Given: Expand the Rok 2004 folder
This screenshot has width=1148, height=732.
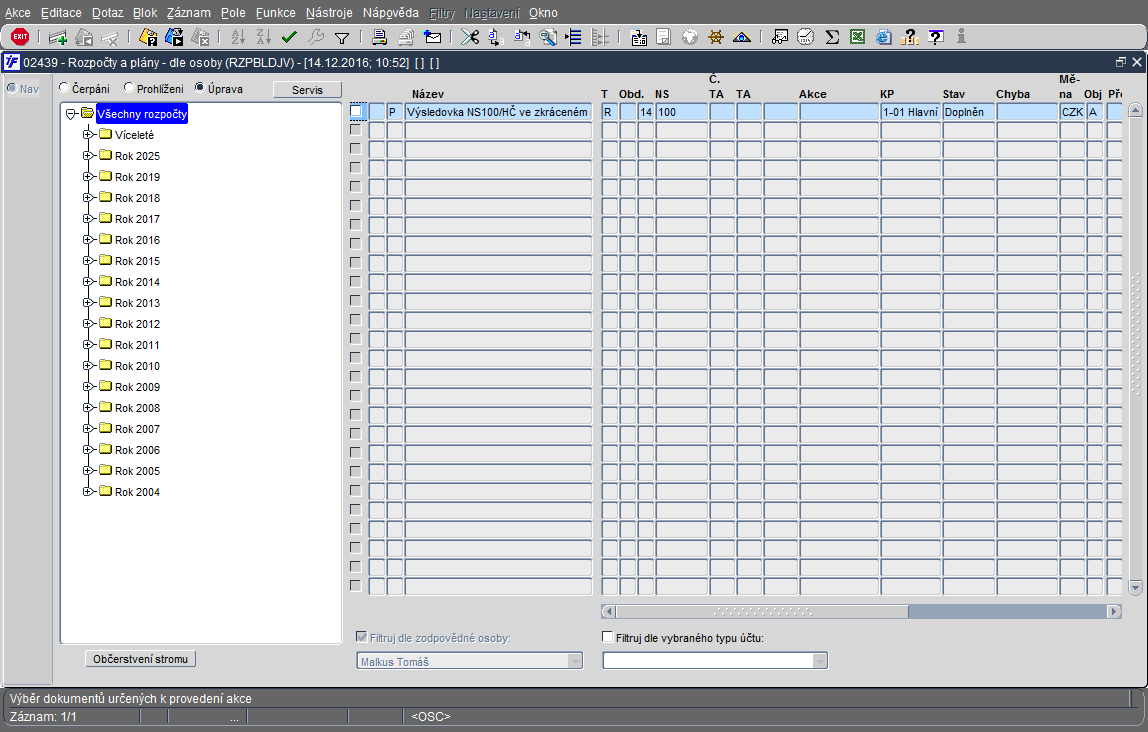Looking at the screenshot, I should [x=88, y=491].
